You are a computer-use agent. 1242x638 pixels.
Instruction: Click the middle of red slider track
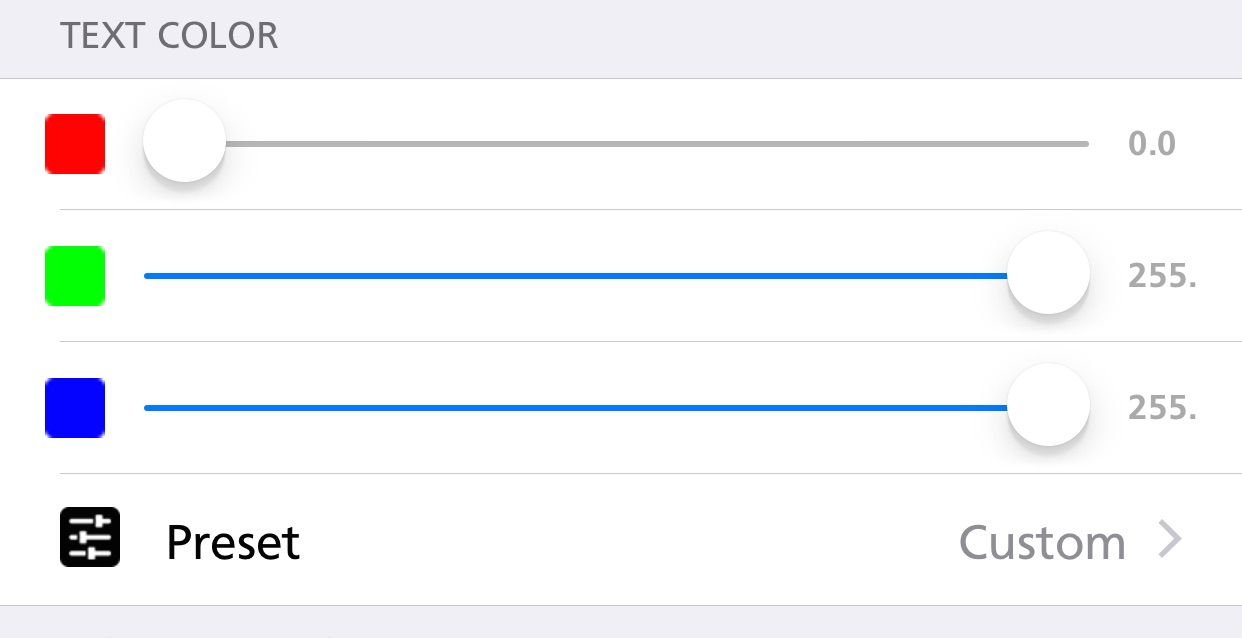tap(616, 144)
